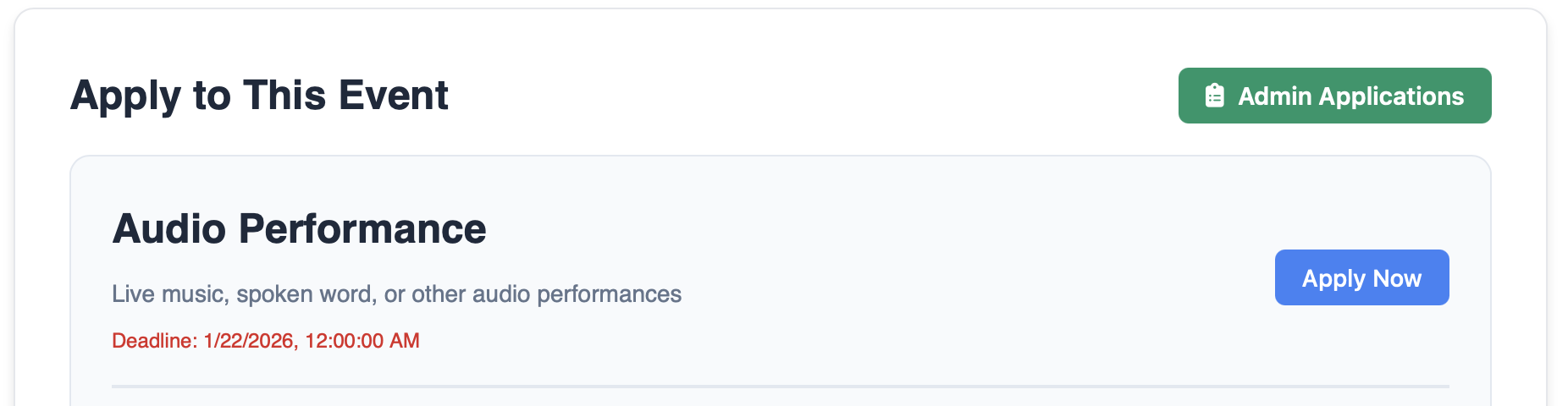Click the clipboard icon on green button

tap(1215, 96)
